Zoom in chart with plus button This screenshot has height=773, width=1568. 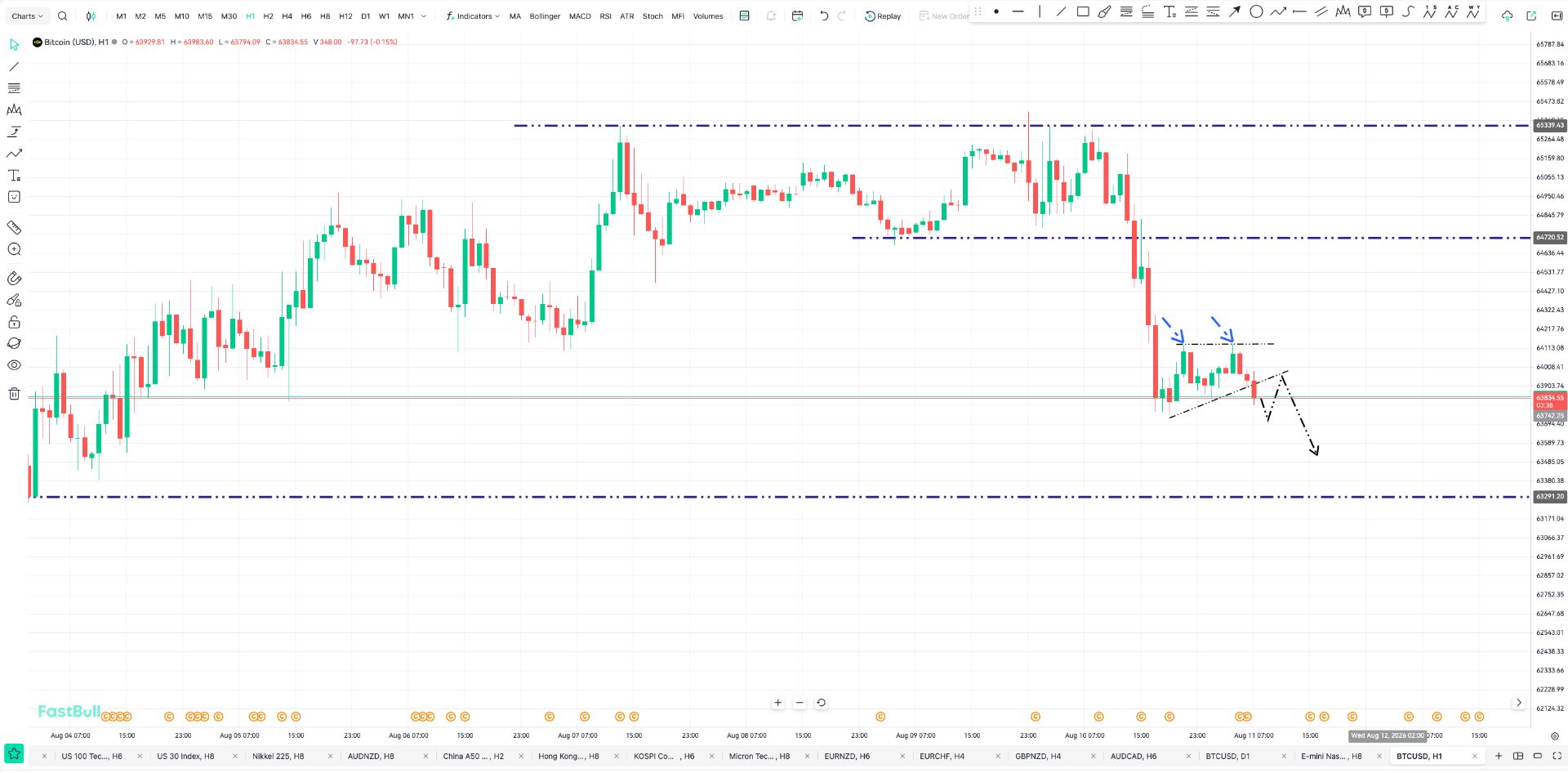(778, 703)
